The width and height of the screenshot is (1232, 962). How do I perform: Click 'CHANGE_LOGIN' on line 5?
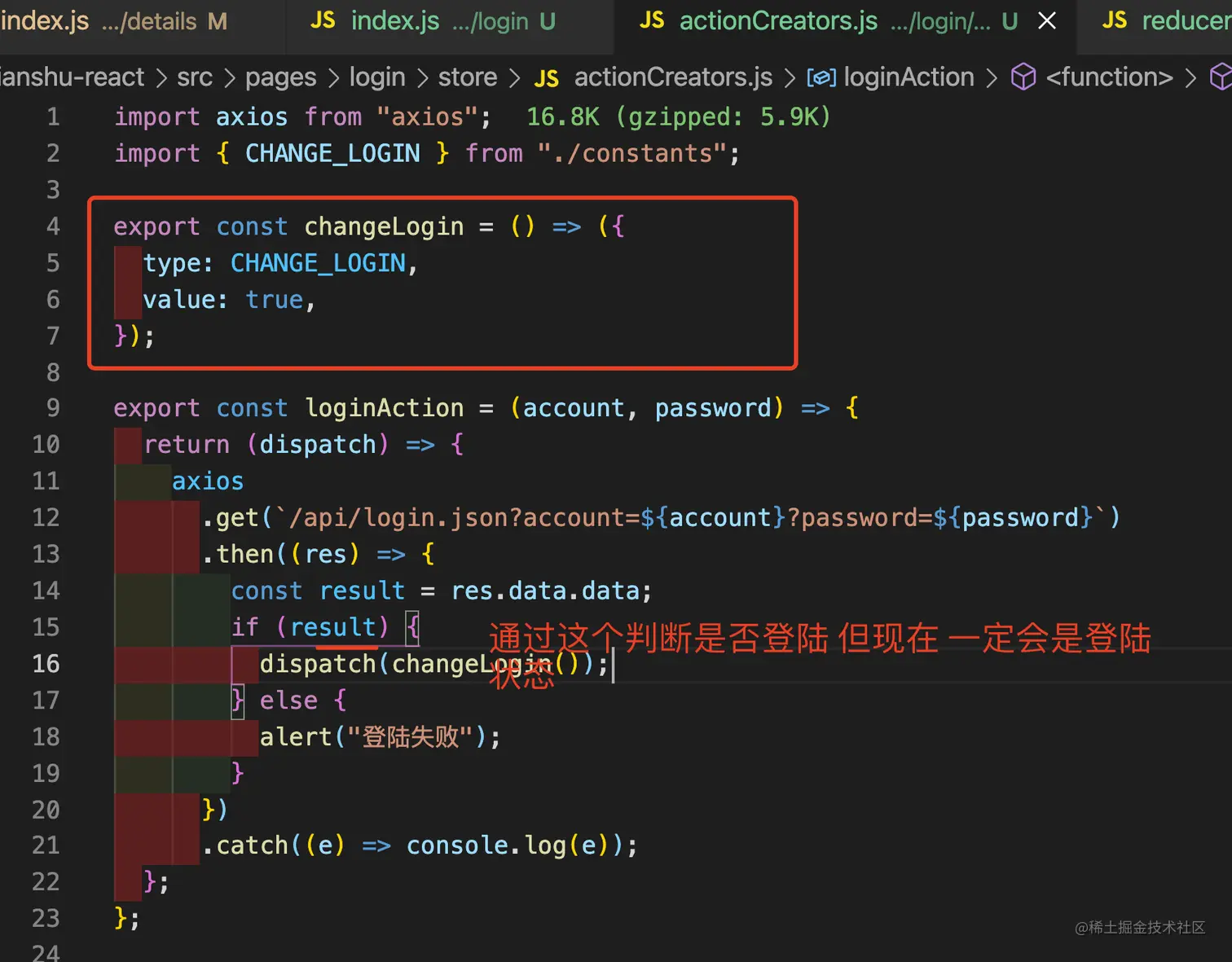pyautogui.click(x=318, y=264)
